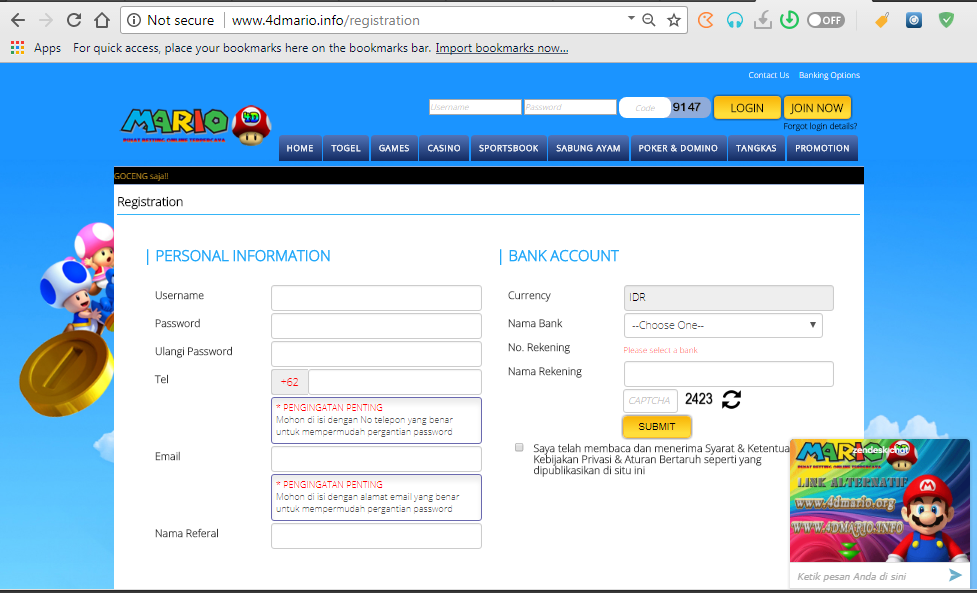977x593 pixels.
Task: Toggle the OFF extension switch
Action: pos(826,21)
